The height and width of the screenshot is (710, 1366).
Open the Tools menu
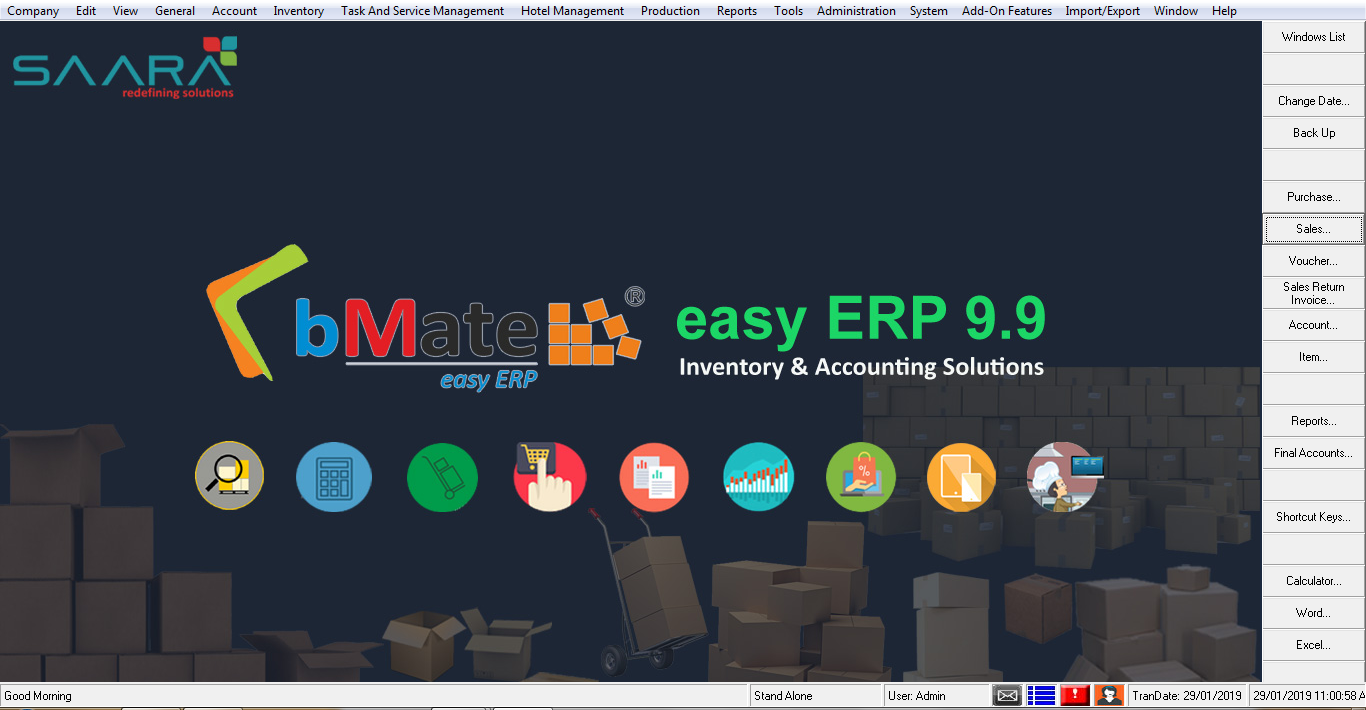pos(788,11)
